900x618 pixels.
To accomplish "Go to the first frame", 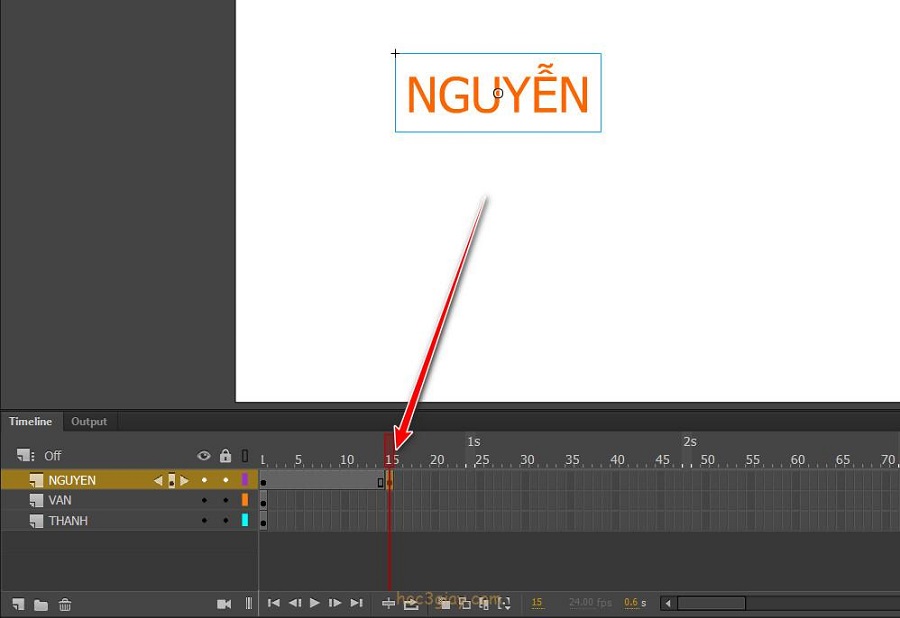I will [273, 603].
